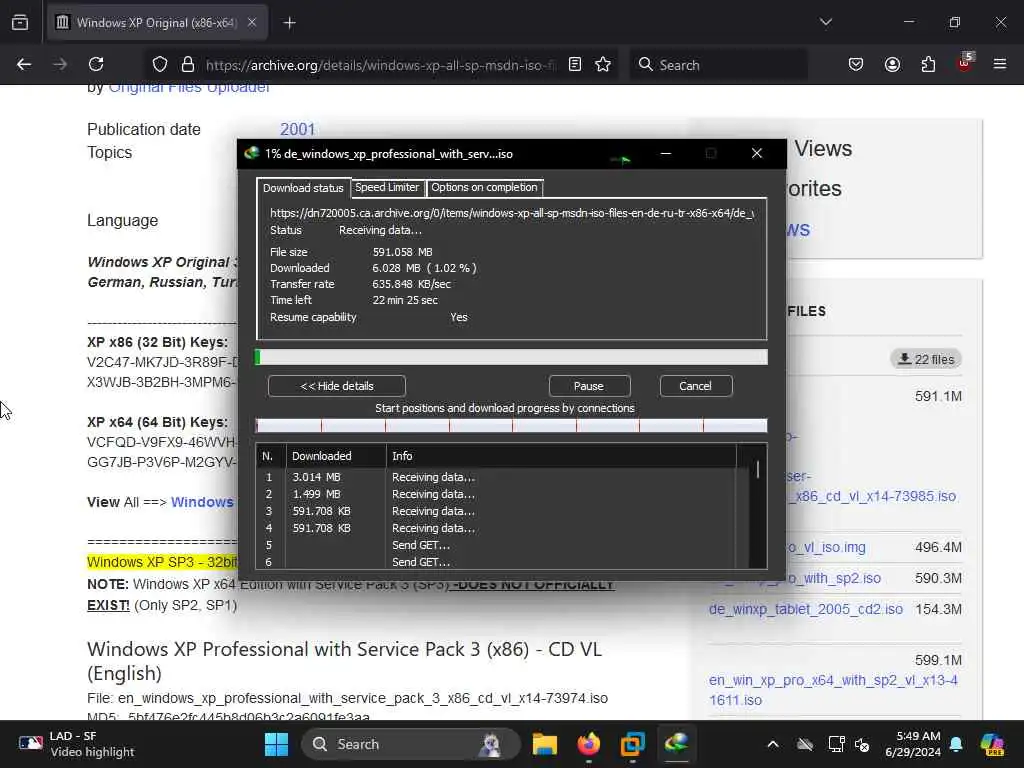
Task: Close the Windows XP Original tab
Action: [252, 23]
